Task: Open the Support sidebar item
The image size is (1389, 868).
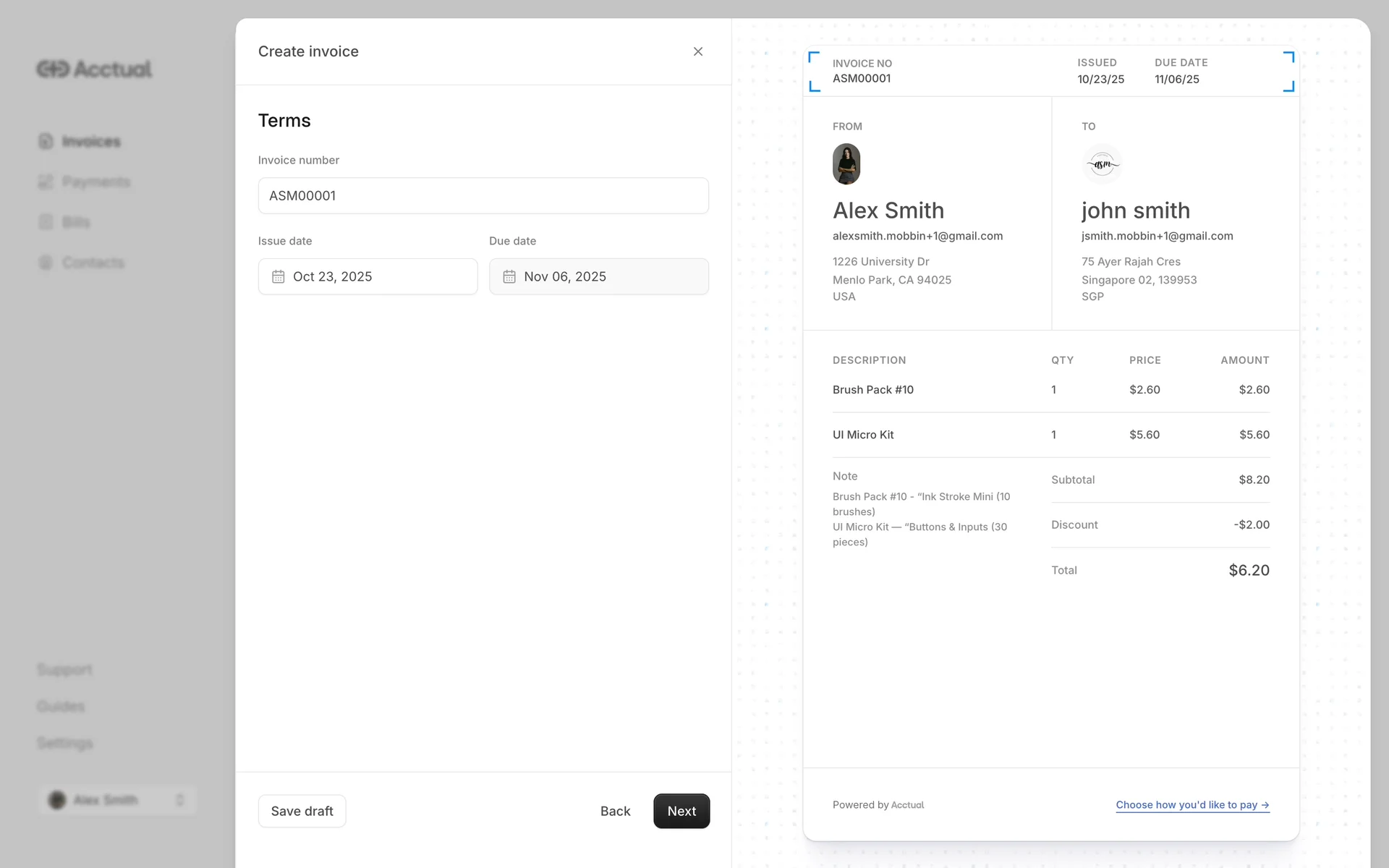Action: [x=65, y=670]
